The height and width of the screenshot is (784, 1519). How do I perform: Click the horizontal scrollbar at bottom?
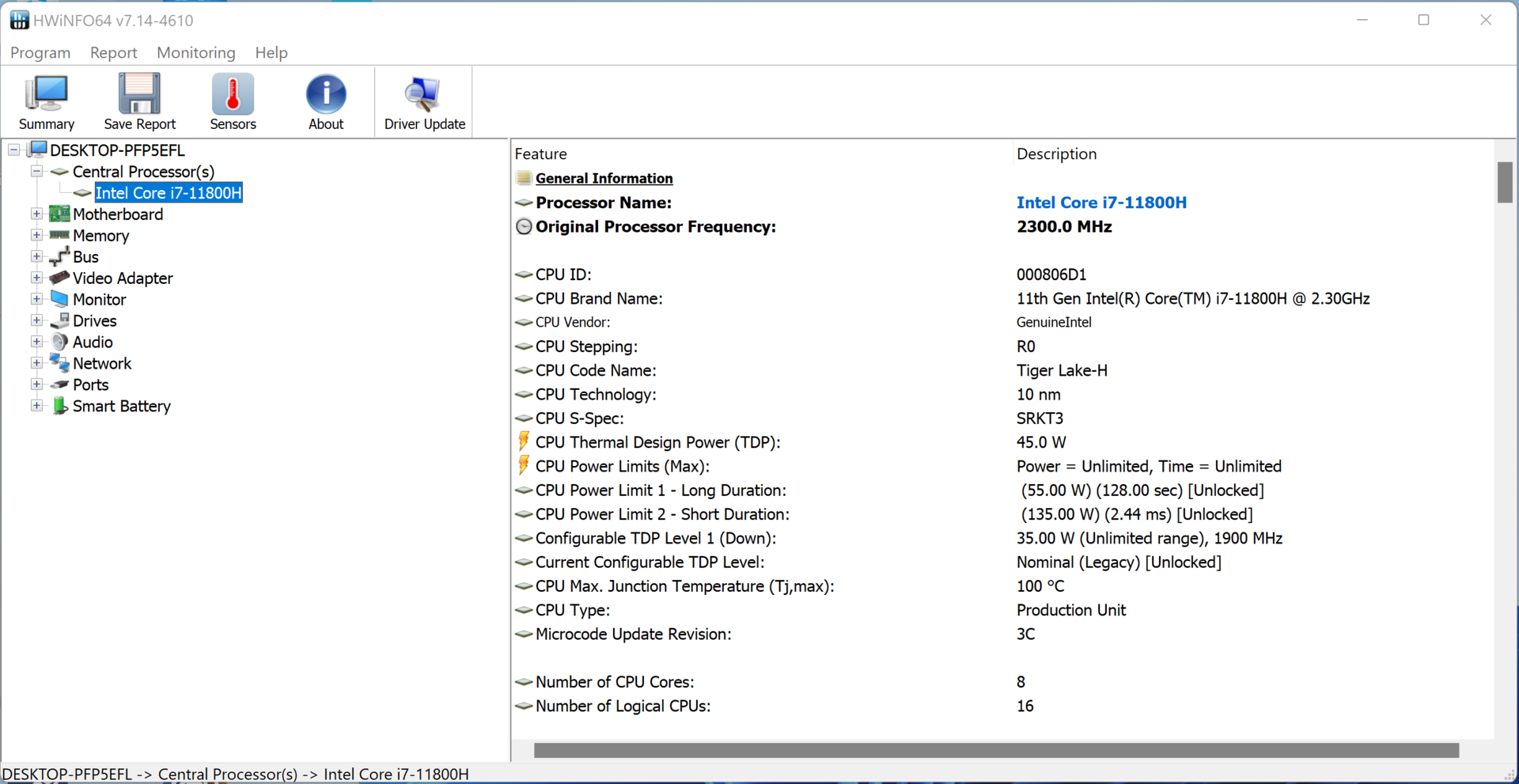[996, 750]
